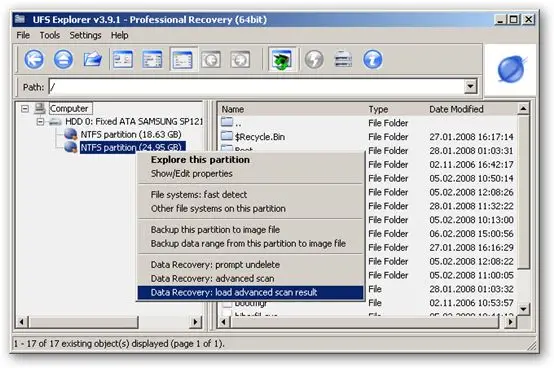Click into the Path input field
The height and width of the screenshot is (368, 554).
pos(257,87)
